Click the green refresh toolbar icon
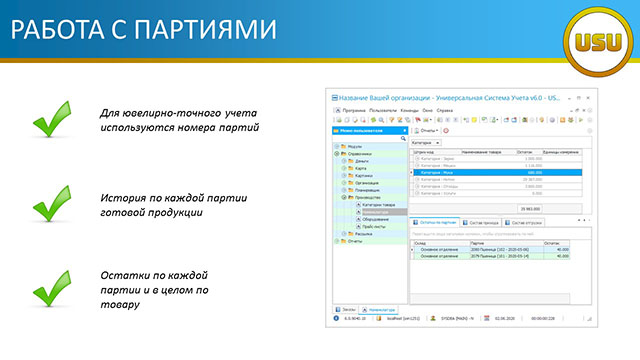The image size is (640, 360). tap(373, 120)
